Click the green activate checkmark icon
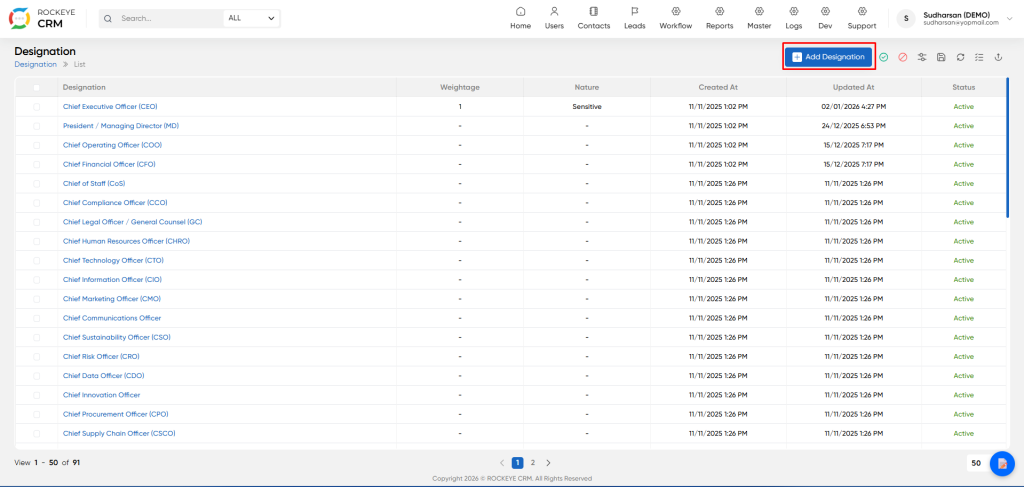Image resolution: width=1024 pixels, height=487 pixels. [x=884, y=57]
